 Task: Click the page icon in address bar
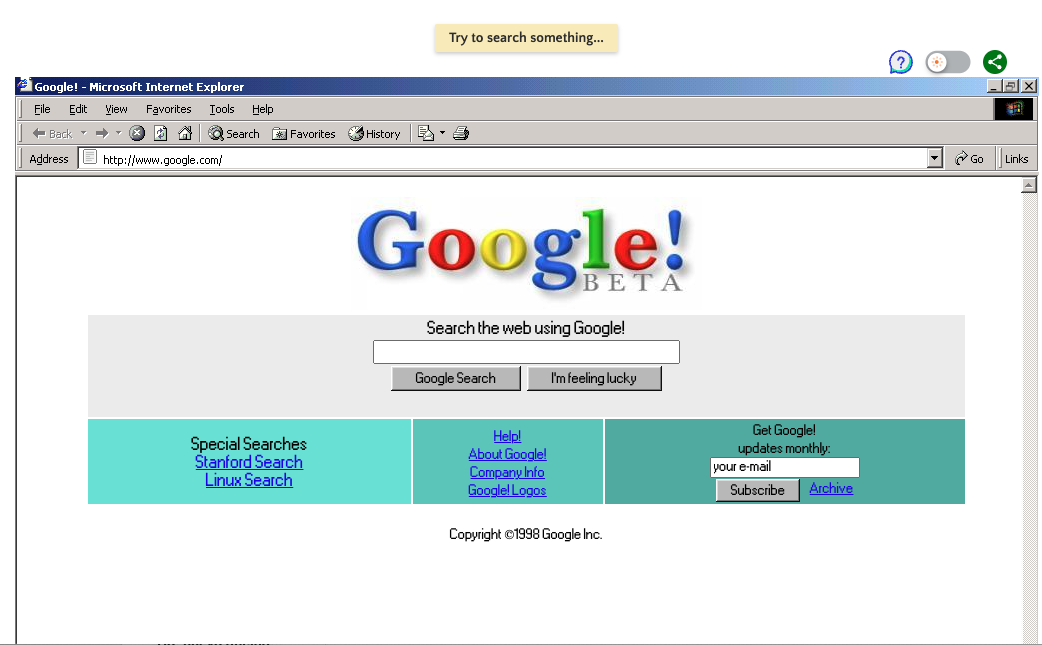coord(90,157)
